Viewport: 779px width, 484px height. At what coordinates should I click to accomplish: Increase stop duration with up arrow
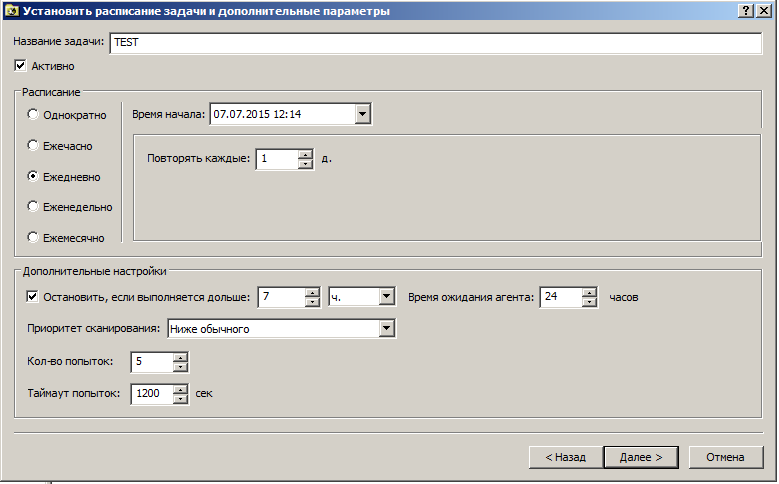click(x=312, y=293)
